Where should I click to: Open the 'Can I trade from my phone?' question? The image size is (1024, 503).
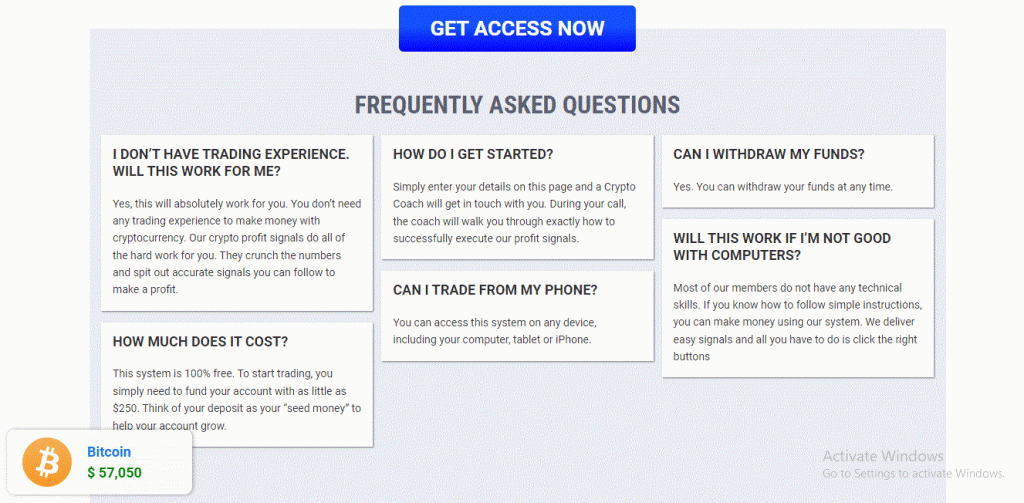pyautogui.click(x=495, y=290)
